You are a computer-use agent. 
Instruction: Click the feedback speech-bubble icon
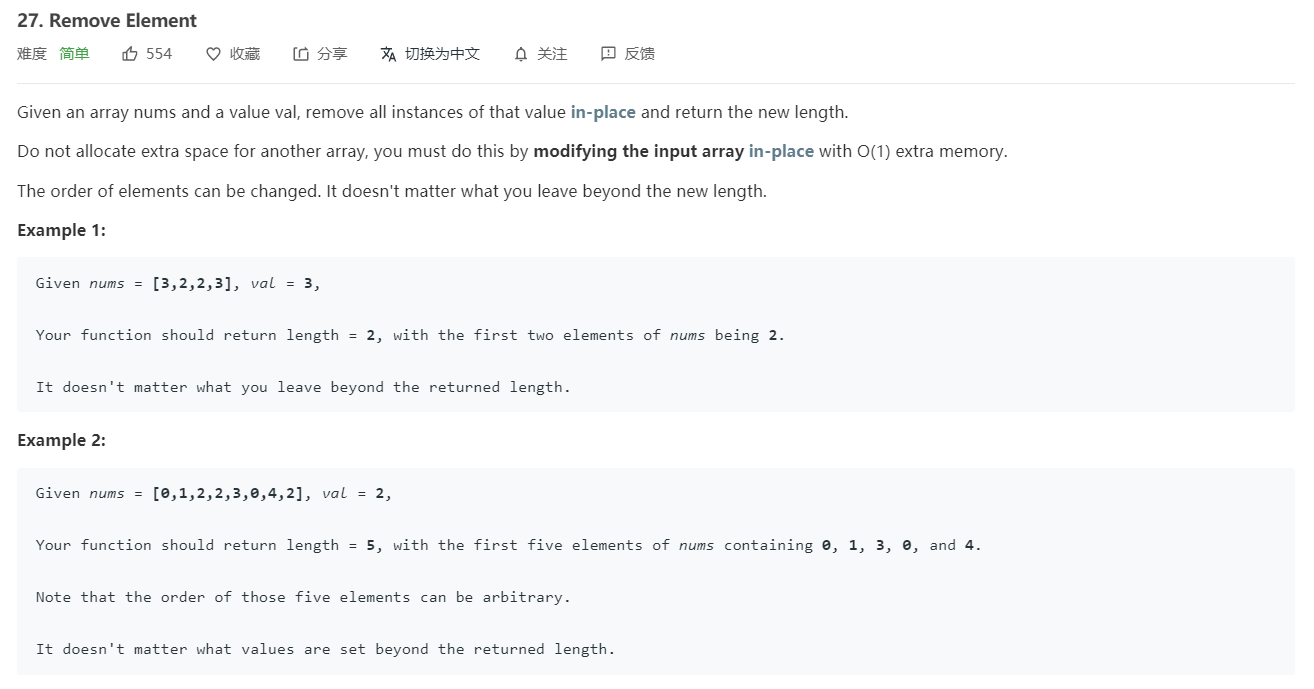click(608, 54)
